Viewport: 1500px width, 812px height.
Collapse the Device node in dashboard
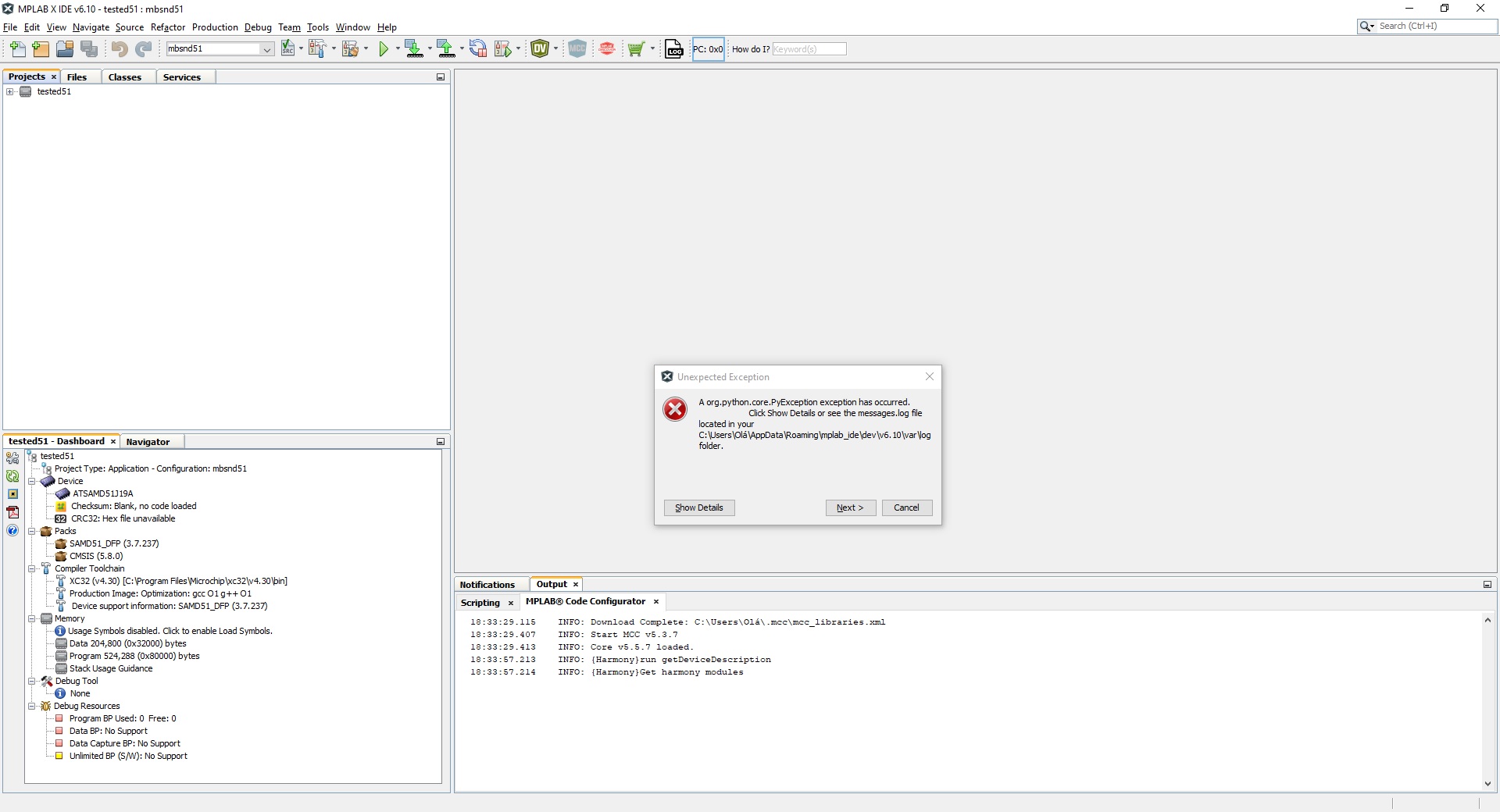pos(32,482)
